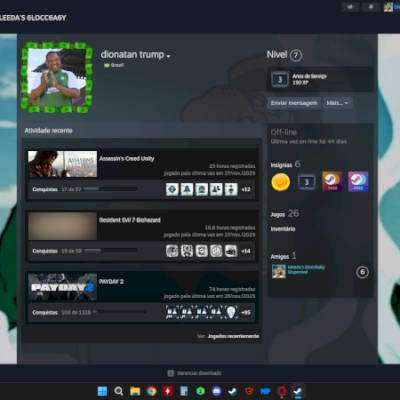Viewport: 400px width, 400px height.
Task: Open first Resident Evil 7 achievement icon
Action: (172, 251)
